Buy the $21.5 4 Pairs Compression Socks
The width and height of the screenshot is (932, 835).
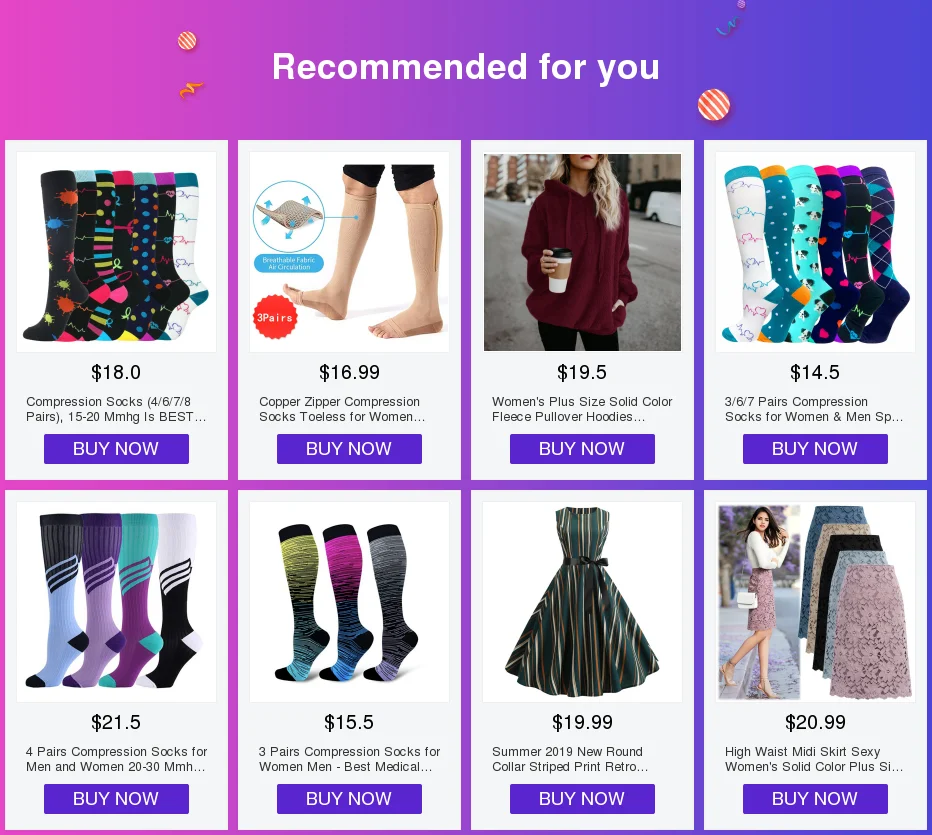(x=116, y=799)
